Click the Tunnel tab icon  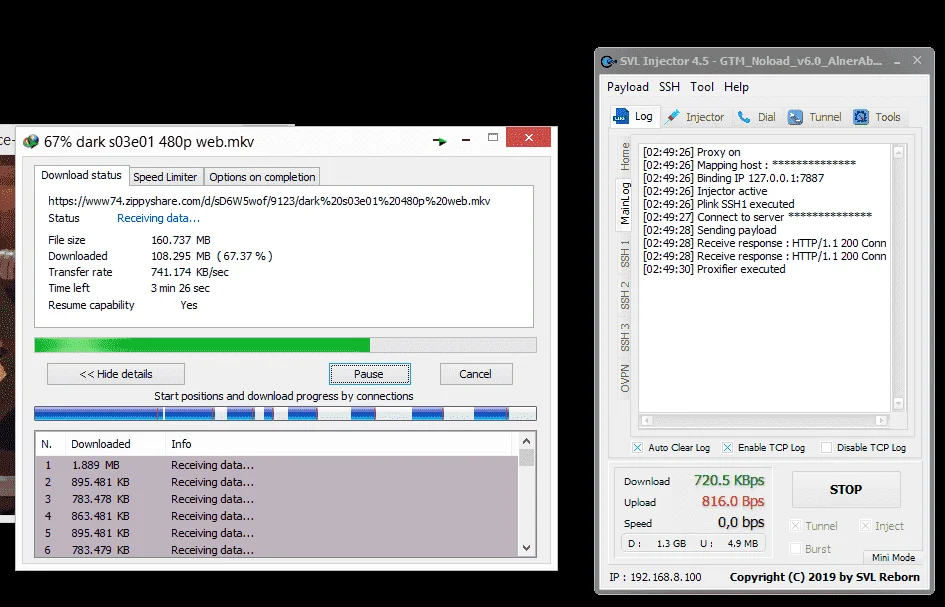796,117
